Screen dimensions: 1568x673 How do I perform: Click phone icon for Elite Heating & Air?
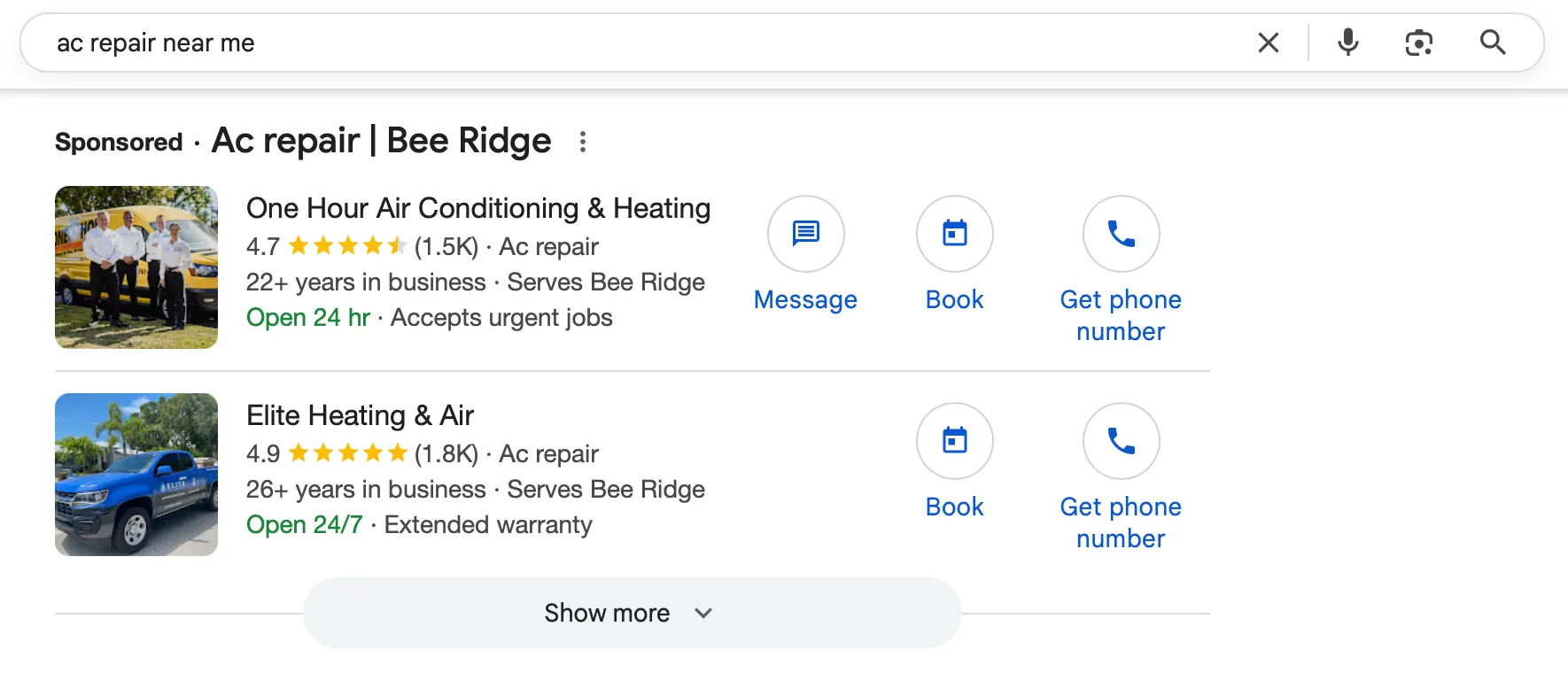[1120, 441]
